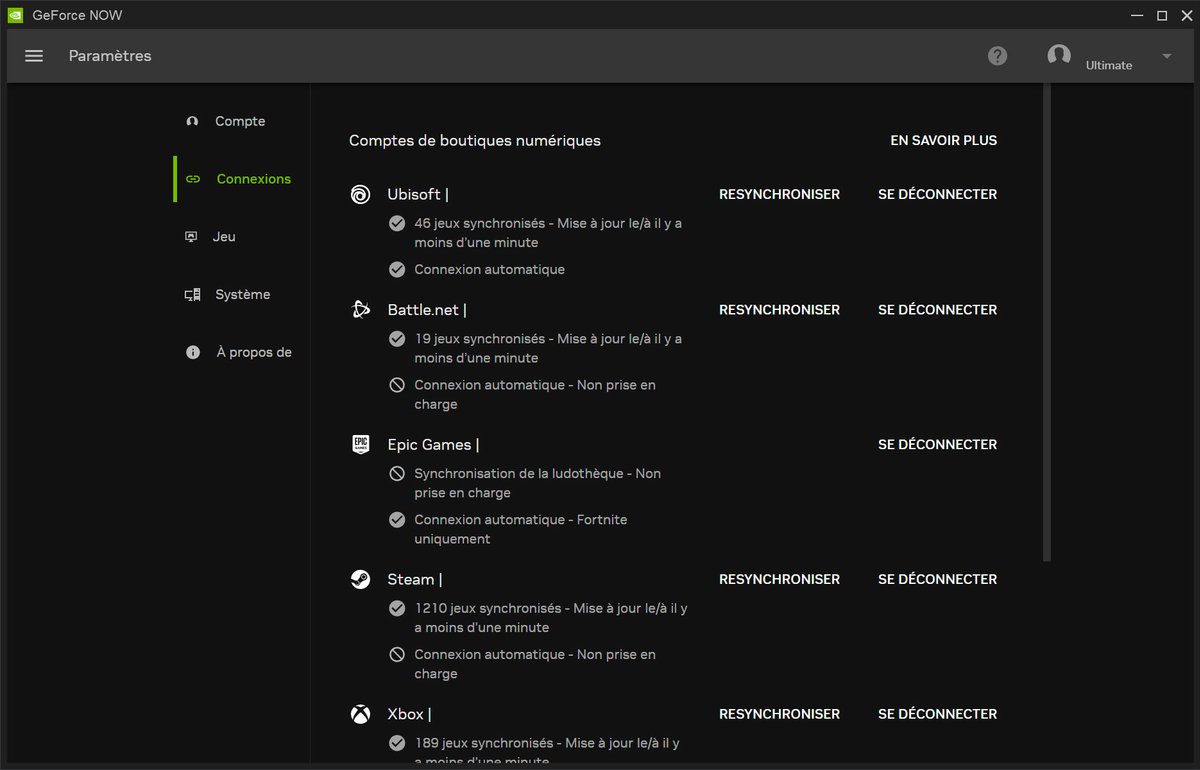This screenshot has height=770, width=1200.
Task: Click the Xbox store icon
Action: point(360,714)
